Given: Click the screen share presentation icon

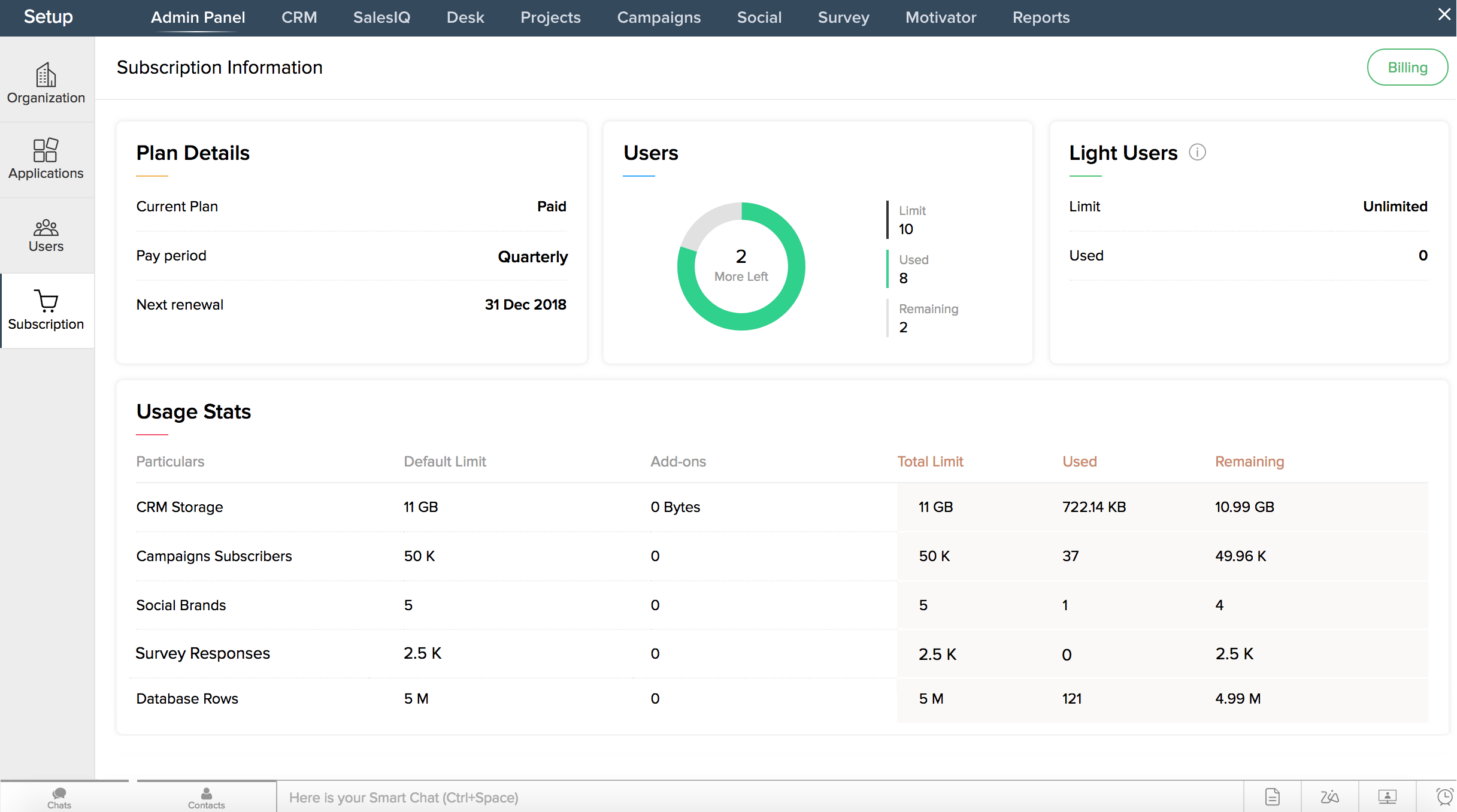Looking at the screenshot, I should click(x=1387, y=797).
